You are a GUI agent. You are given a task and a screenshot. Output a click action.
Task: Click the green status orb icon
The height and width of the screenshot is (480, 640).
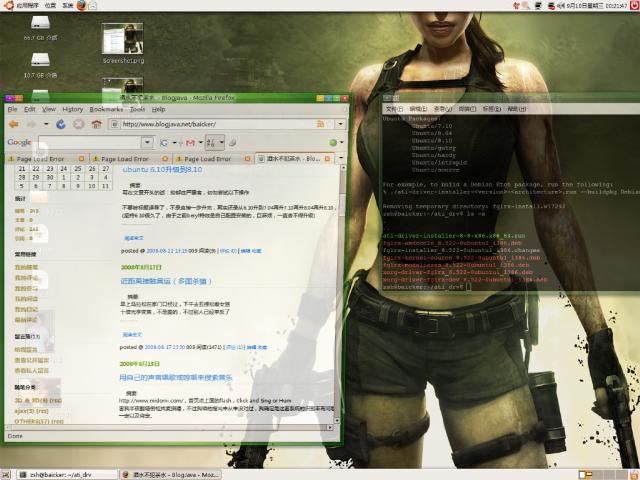(333, 142)
